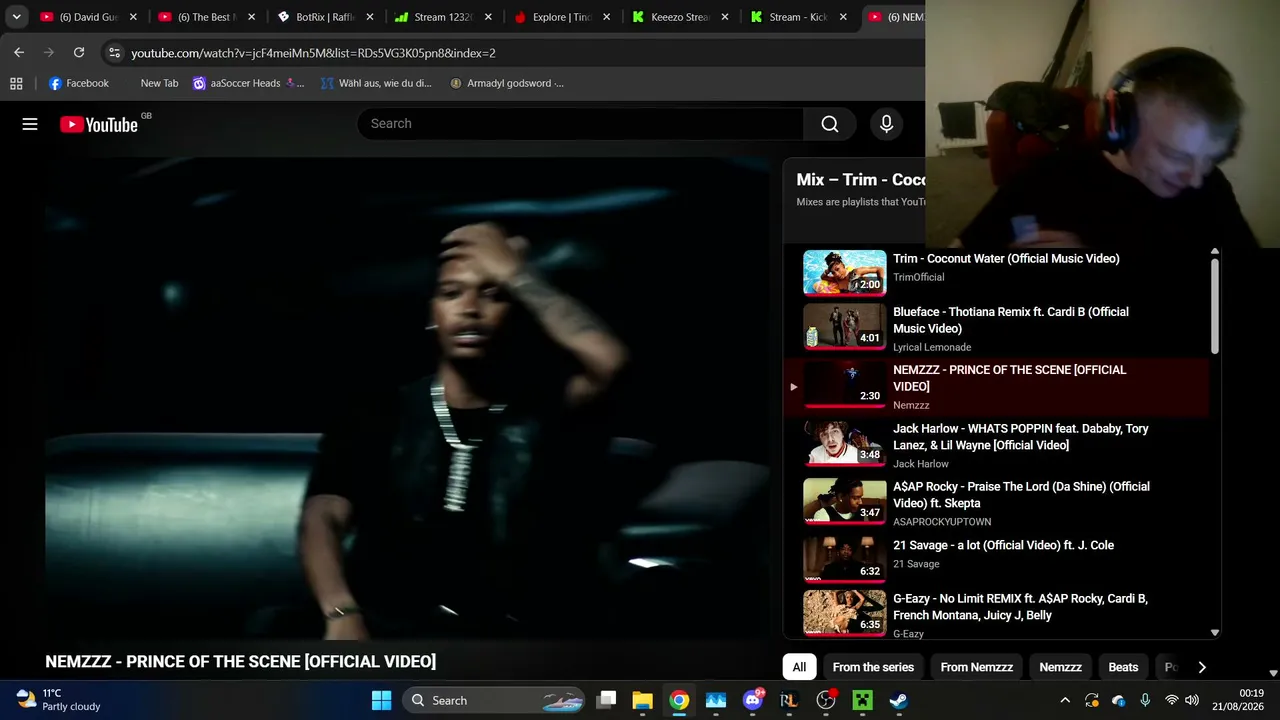Open the aaSoccer Heads bookmark

tap(248, 83)
